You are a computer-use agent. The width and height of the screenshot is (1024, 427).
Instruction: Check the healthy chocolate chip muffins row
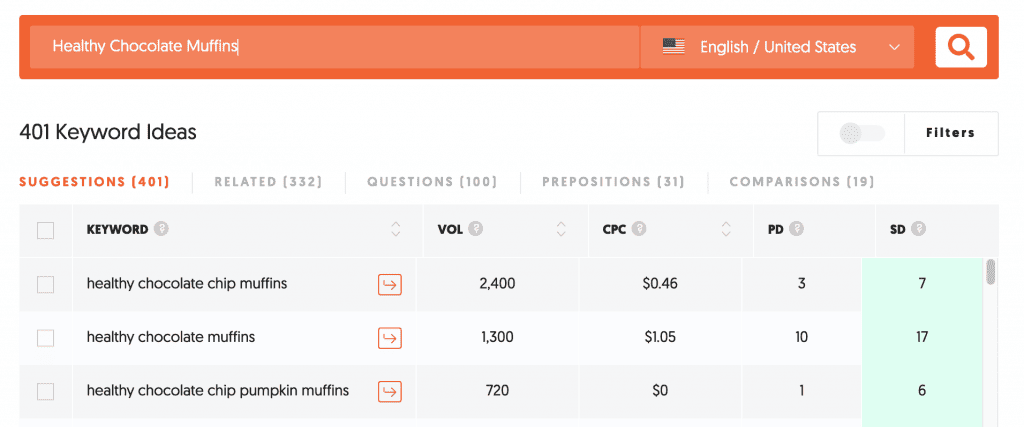tap(45, 285)
